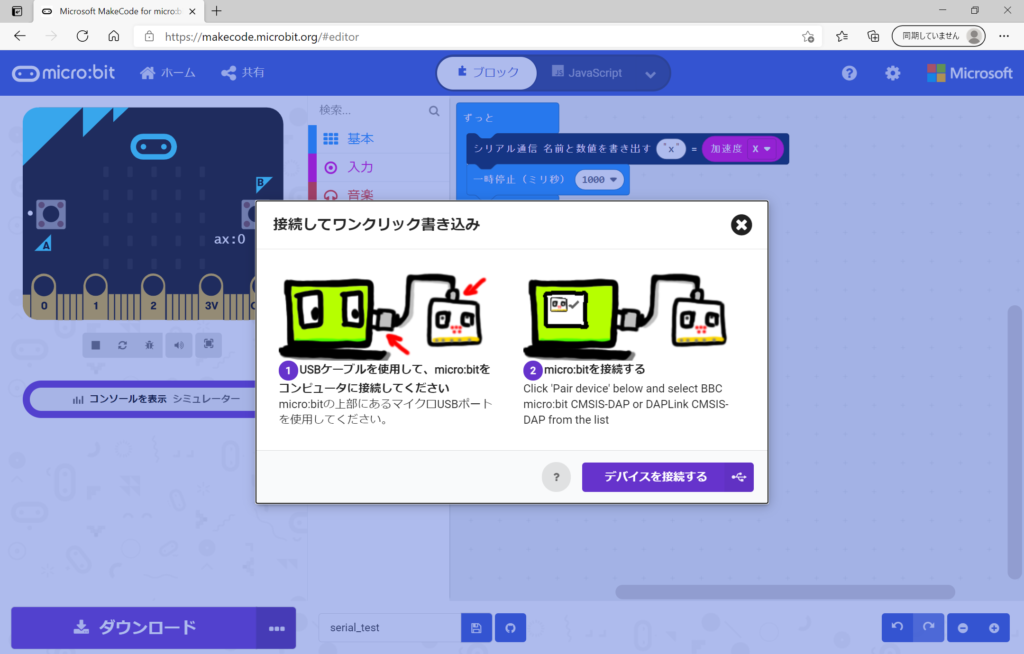Open the settings gear menu
Screen dimensions: 1024x654
pos(892,73)
